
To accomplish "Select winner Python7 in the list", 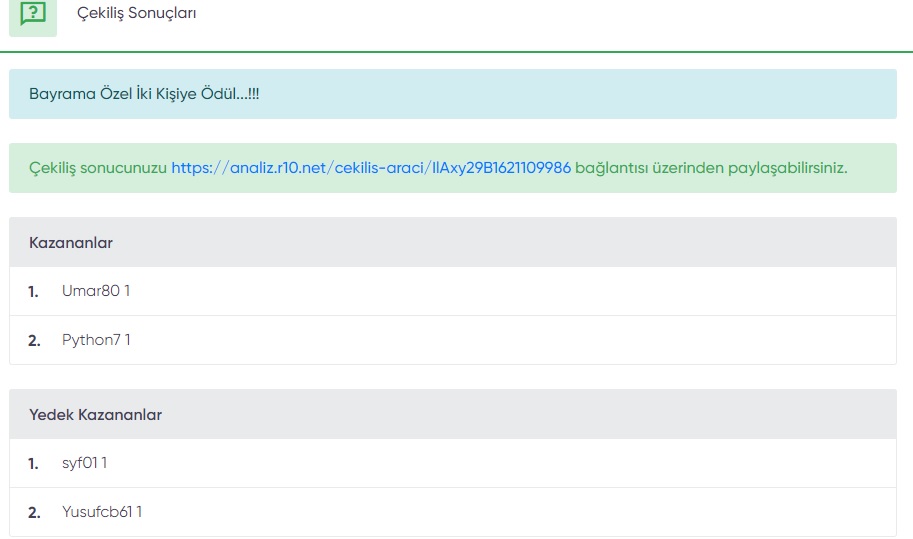I will point(91,340).
